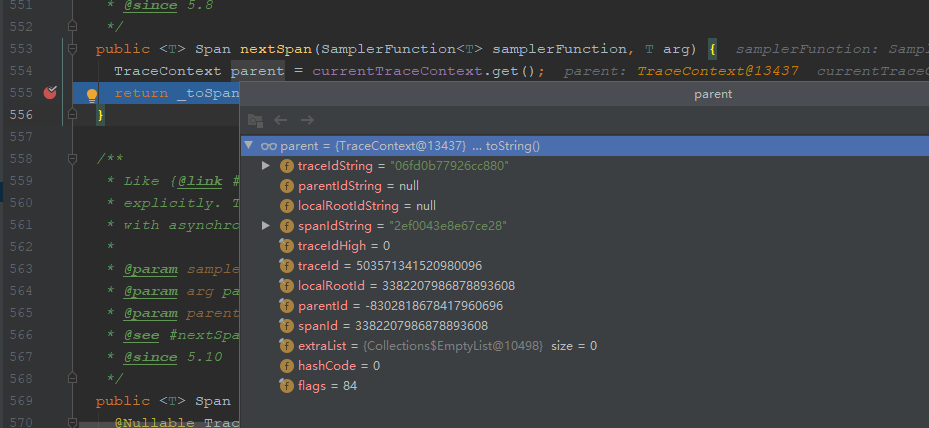Click the 'parent' variable on line 554

click(258, 71)
